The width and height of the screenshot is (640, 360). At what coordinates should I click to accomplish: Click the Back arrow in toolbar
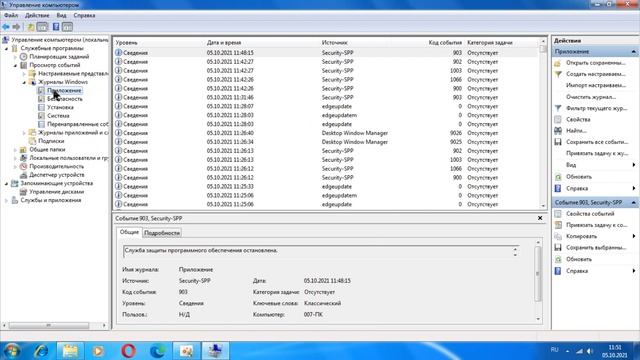[x=6, y=27]
